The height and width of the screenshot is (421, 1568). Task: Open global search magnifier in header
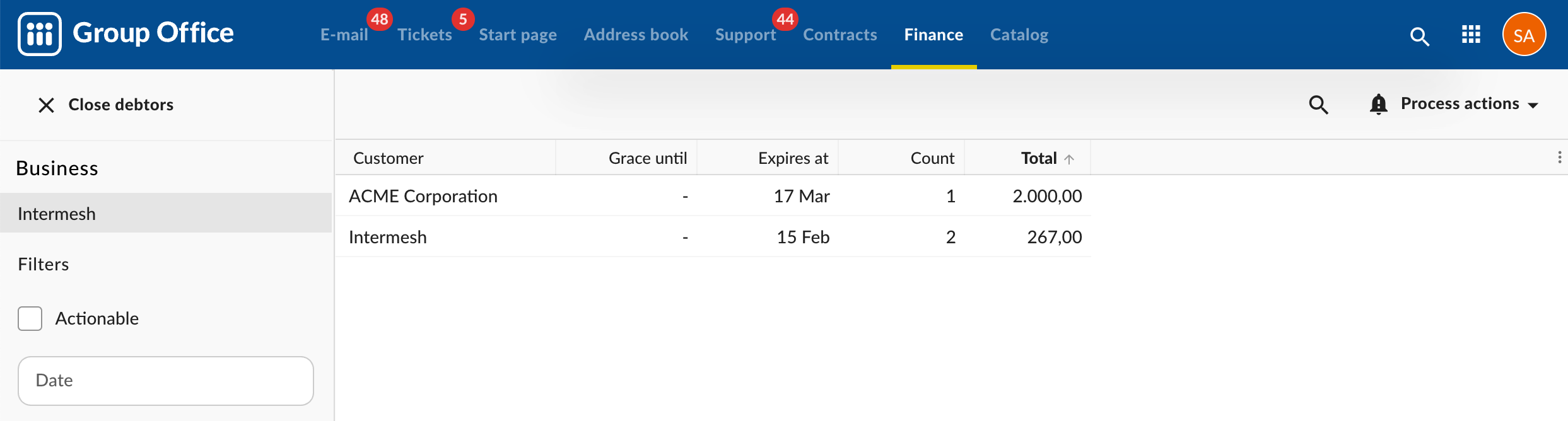tap(1419, 36)
